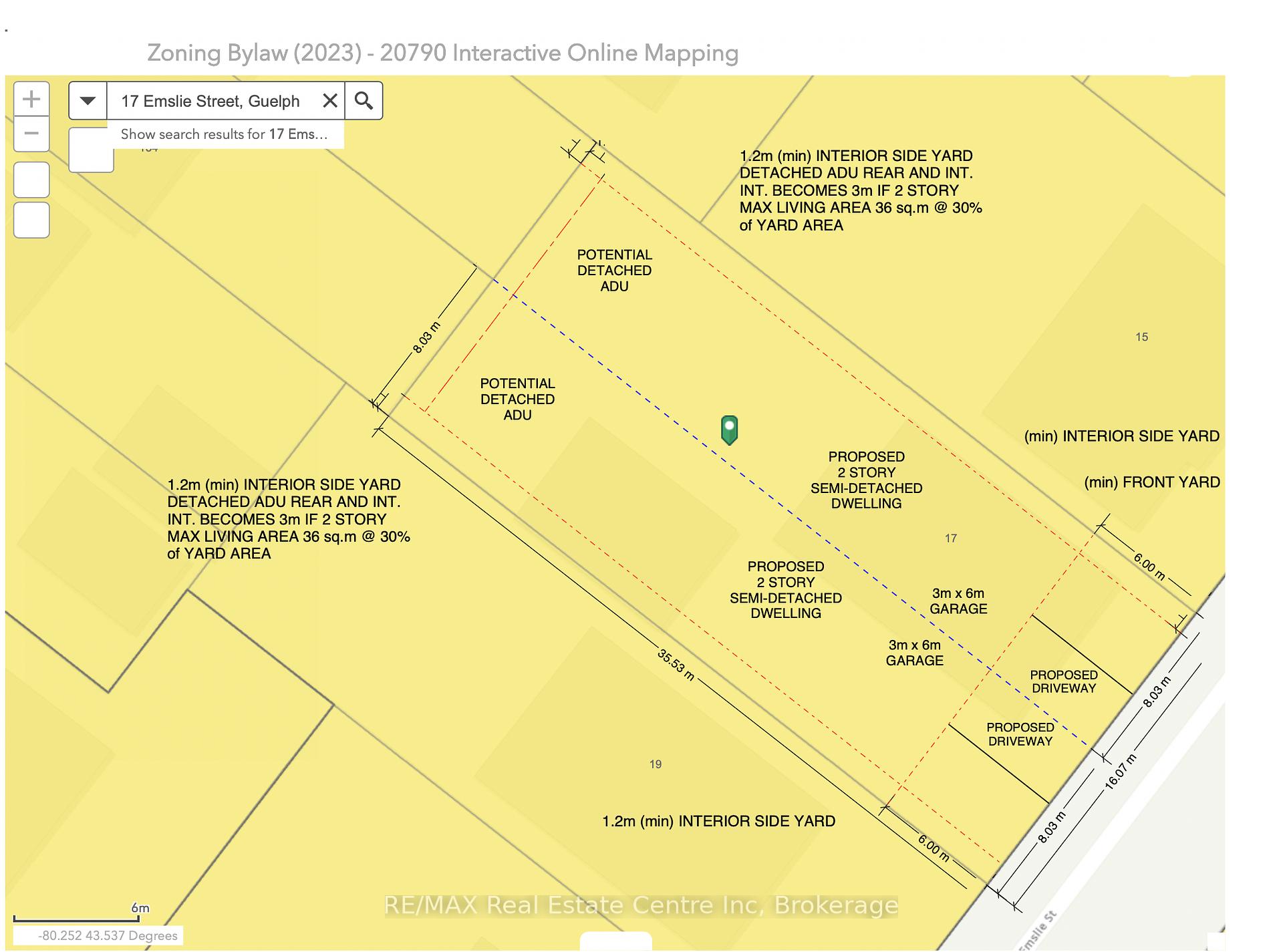
Task: Click the green location pin marker
Action: point(729,430)
